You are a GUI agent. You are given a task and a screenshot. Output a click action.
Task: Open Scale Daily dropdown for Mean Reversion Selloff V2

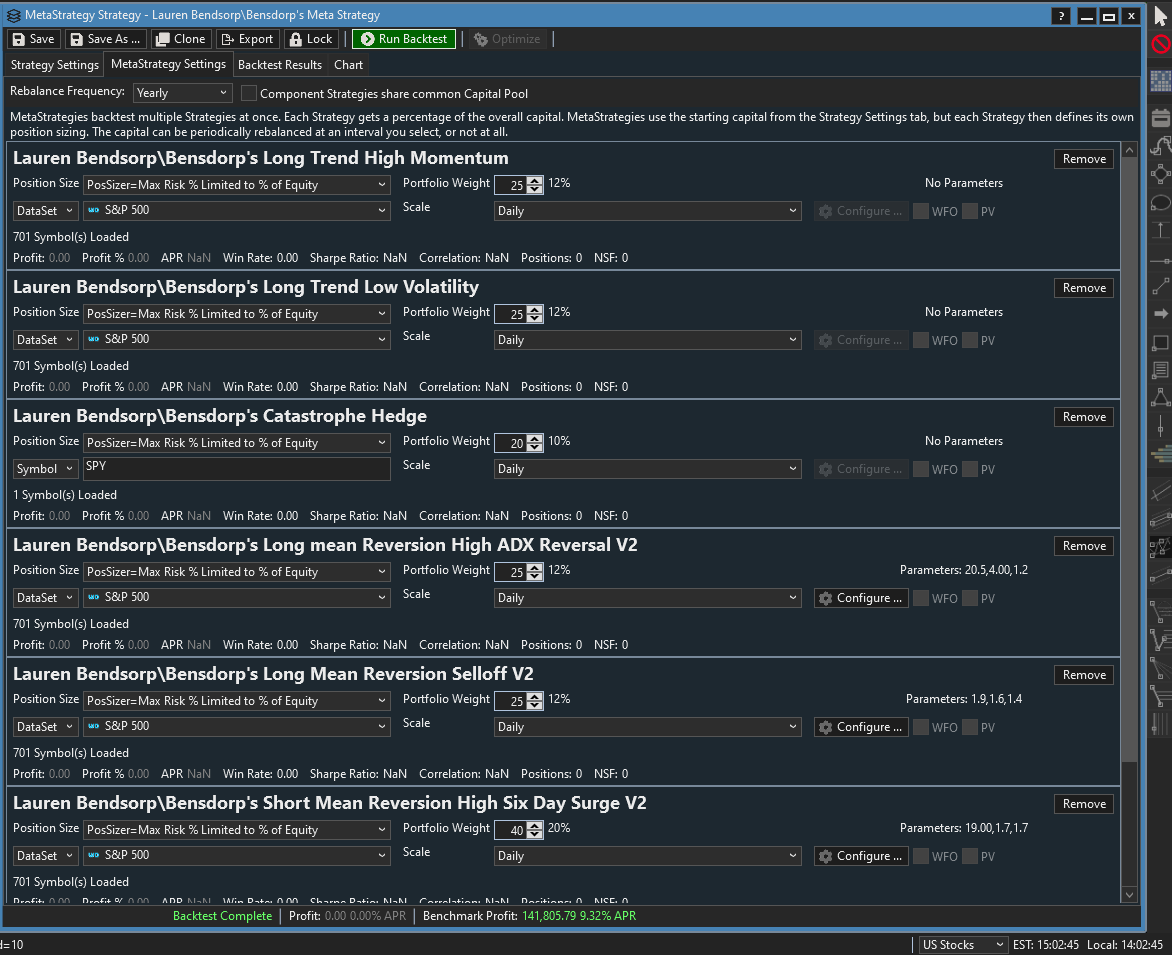pyautogui.click(x=647, y=726)
